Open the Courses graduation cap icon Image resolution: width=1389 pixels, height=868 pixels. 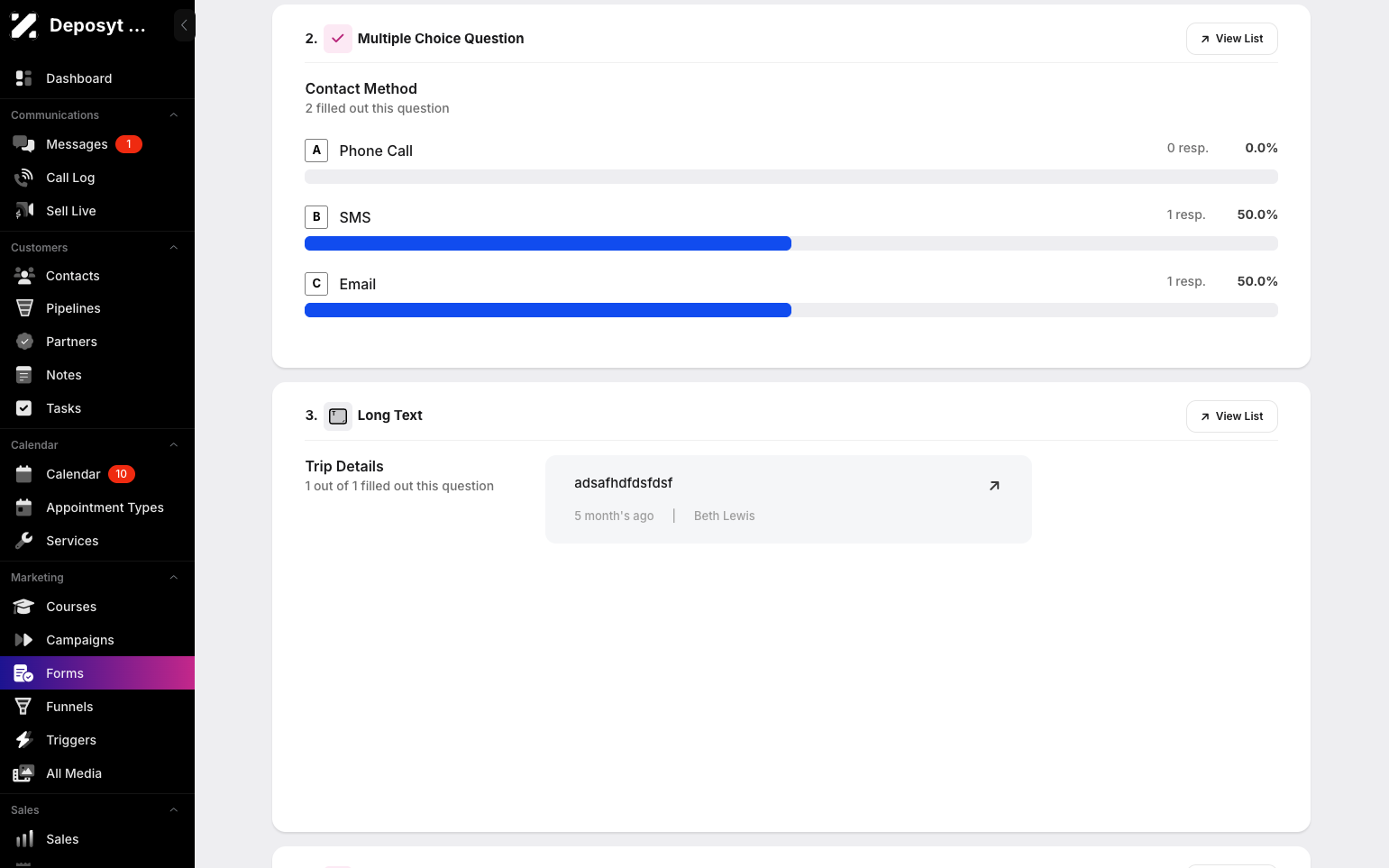coord(24,607)
